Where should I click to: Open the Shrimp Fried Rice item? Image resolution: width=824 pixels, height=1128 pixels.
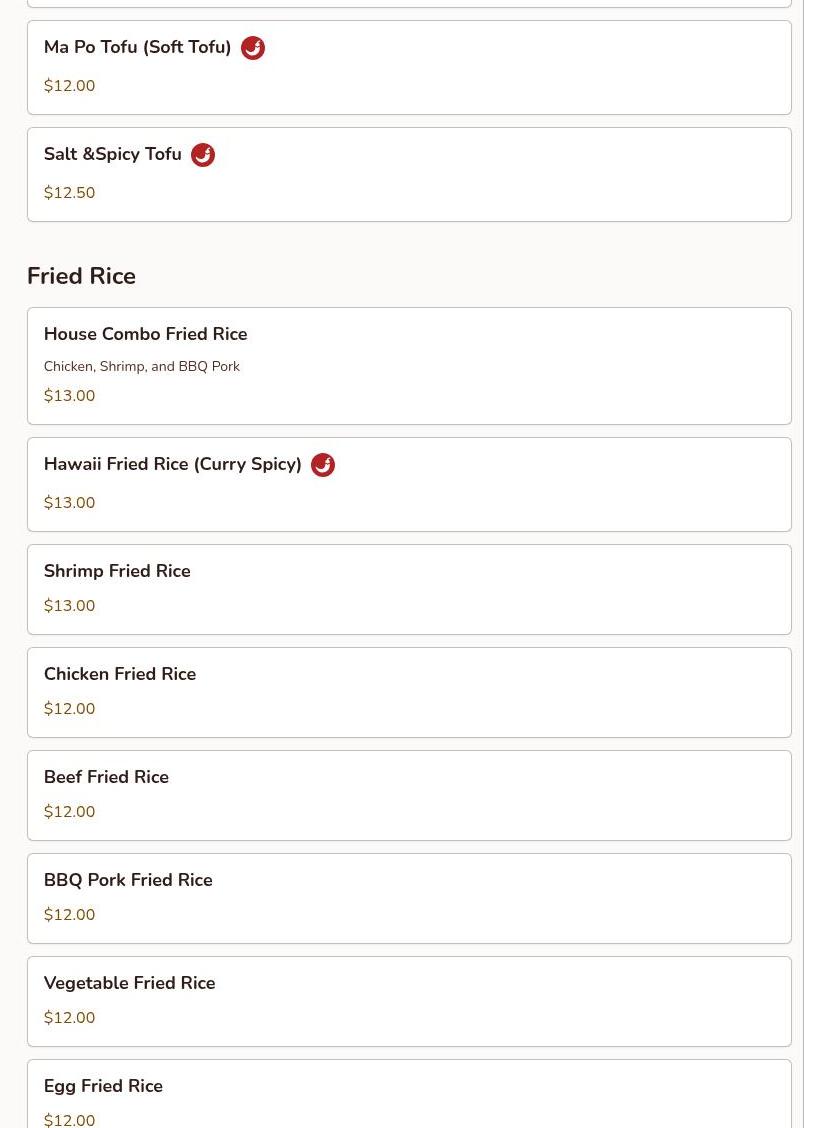point(409,590)
